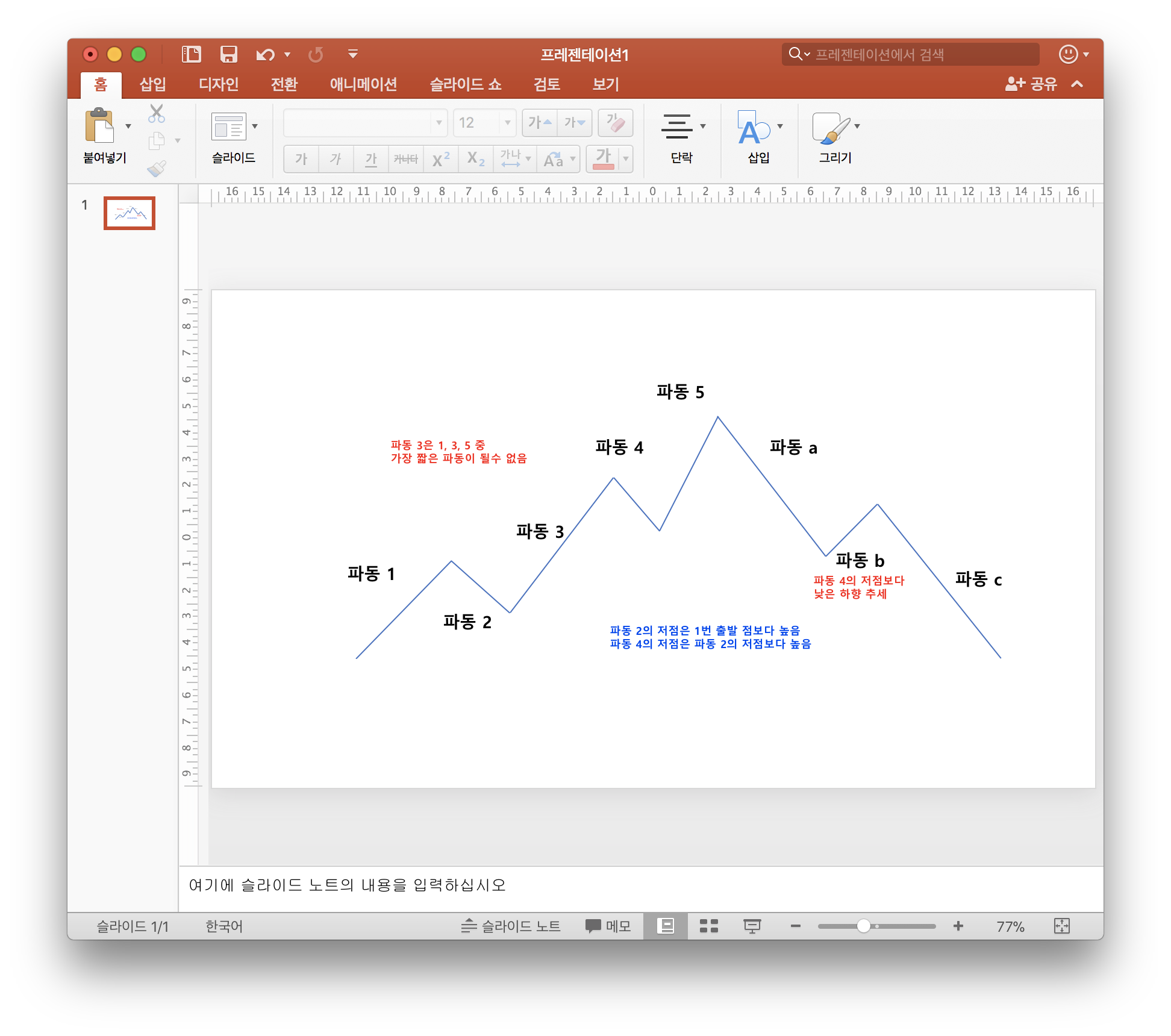Open the Slide Show (슬라이드 쇼) tab
This screenshot has width=1171, height=1036.
pyautogui.click(x=465, y=84)
